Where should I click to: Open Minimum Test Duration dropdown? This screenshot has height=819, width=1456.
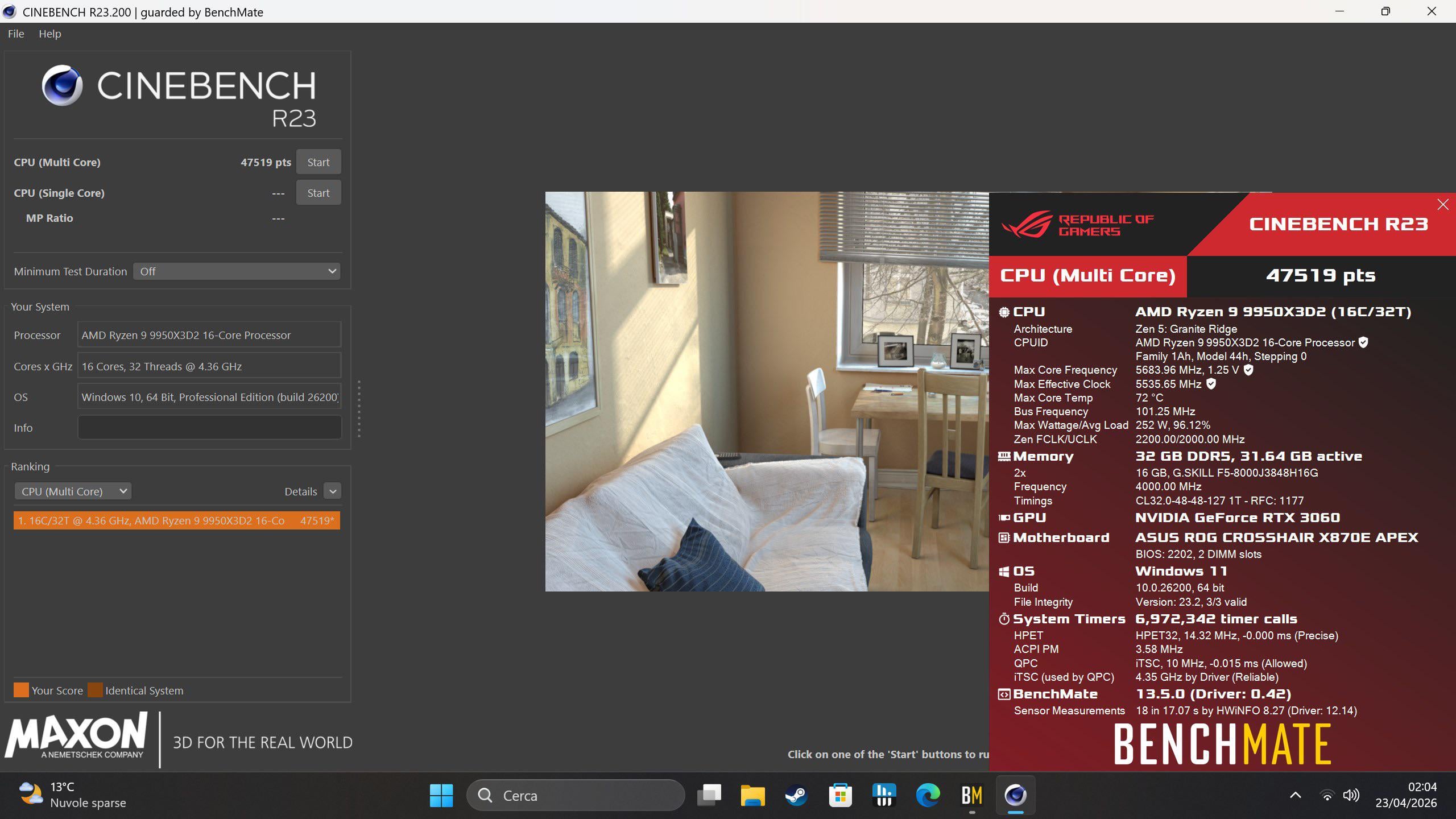(x=237, y=271)
